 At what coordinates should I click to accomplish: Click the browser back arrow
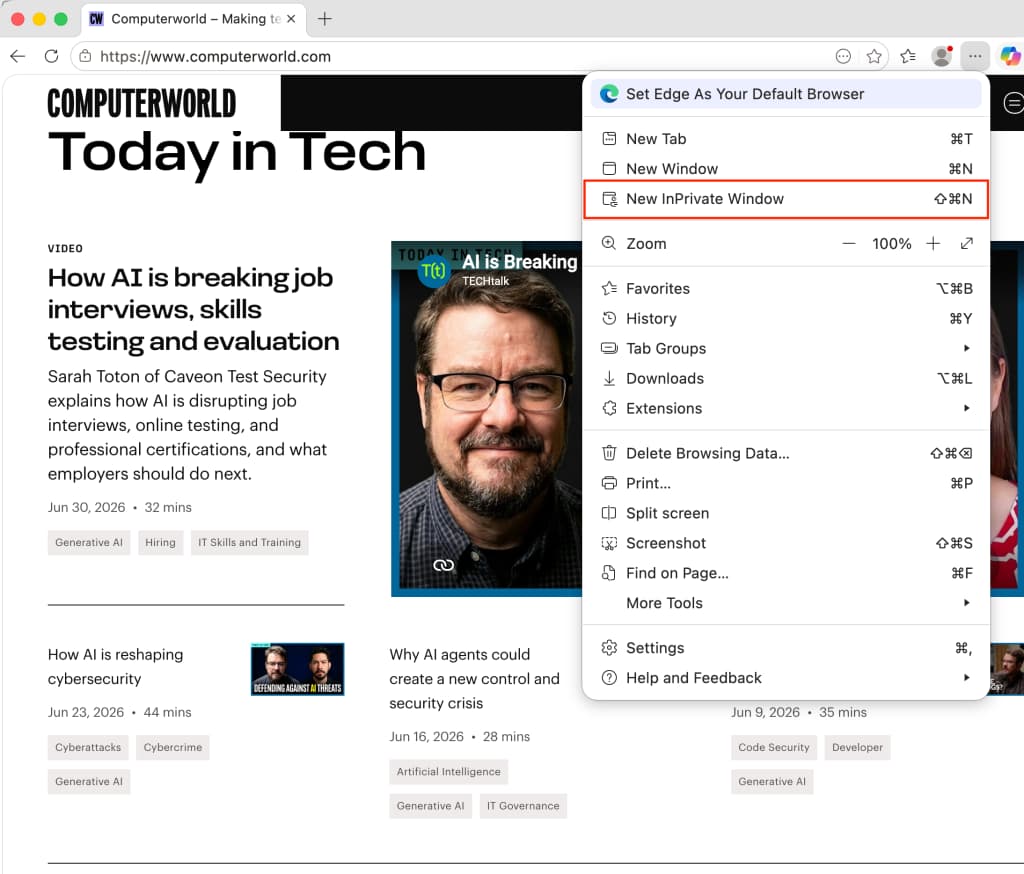click(x=18, y=56)
